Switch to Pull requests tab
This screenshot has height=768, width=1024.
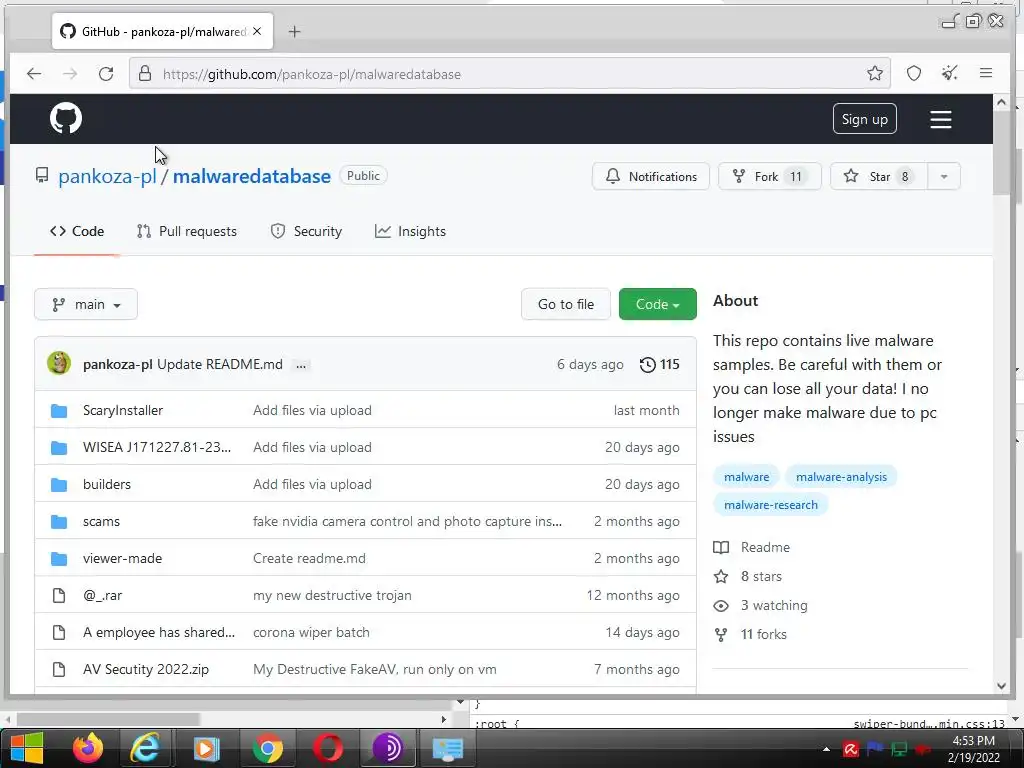pos(187,231)
